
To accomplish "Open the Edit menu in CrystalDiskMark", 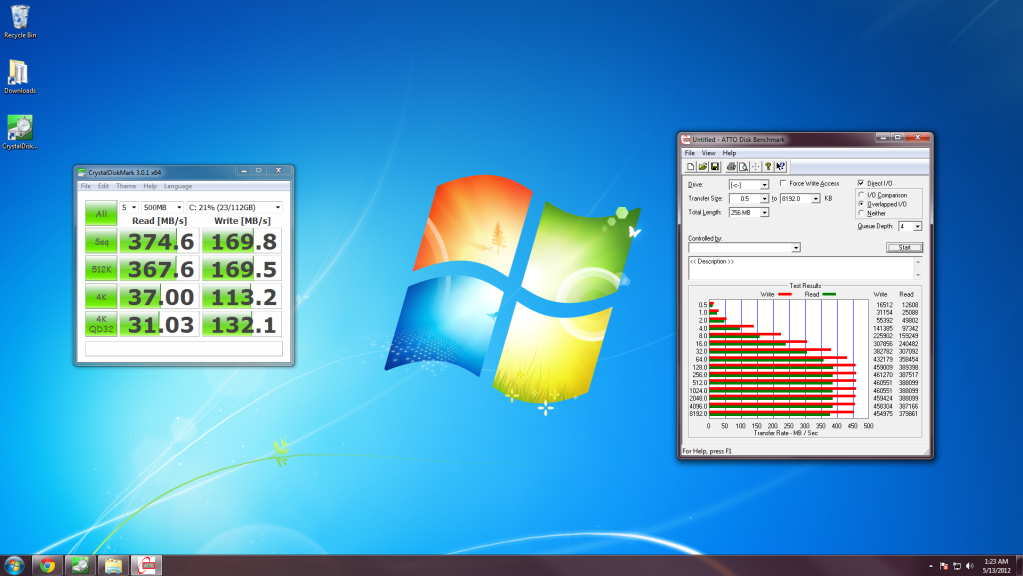I will tap(103, 186).
